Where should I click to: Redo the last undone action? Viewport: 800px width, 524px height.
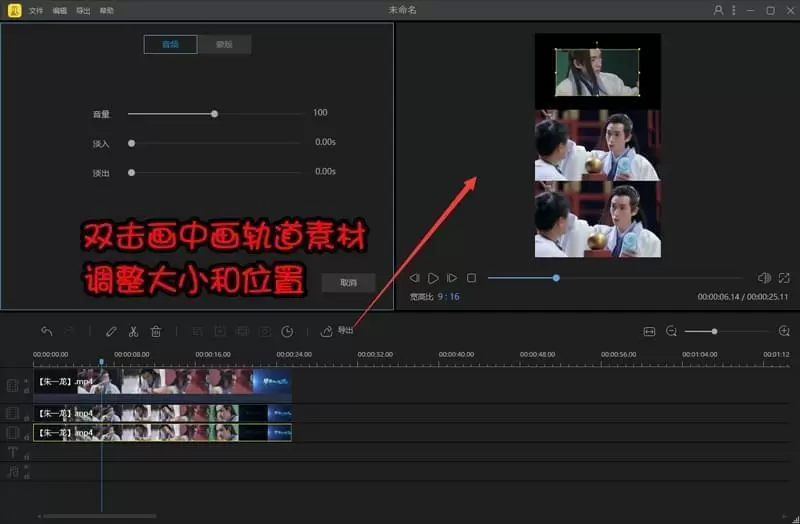coord(69,331)
